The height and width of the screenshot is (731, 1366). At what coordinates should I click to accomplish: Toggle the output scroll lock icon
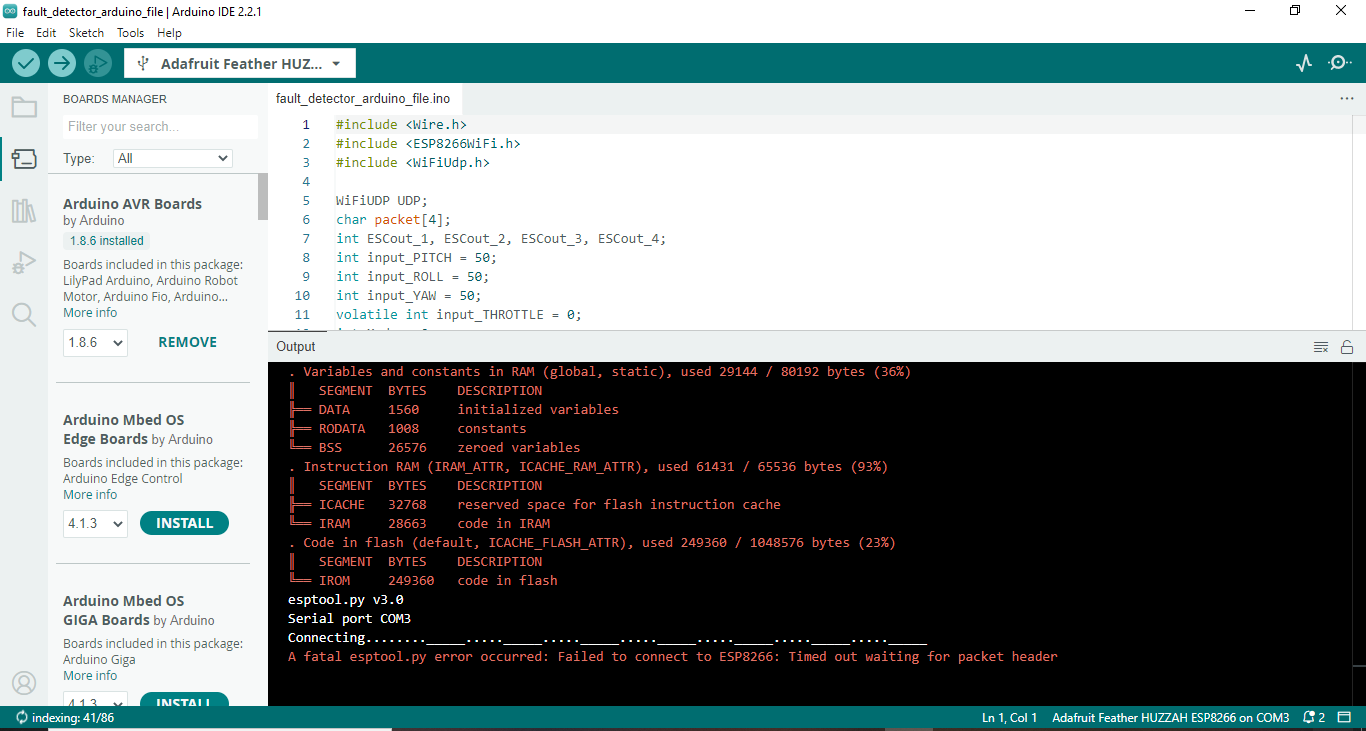pyautogui.click(x=1347, y=347)
